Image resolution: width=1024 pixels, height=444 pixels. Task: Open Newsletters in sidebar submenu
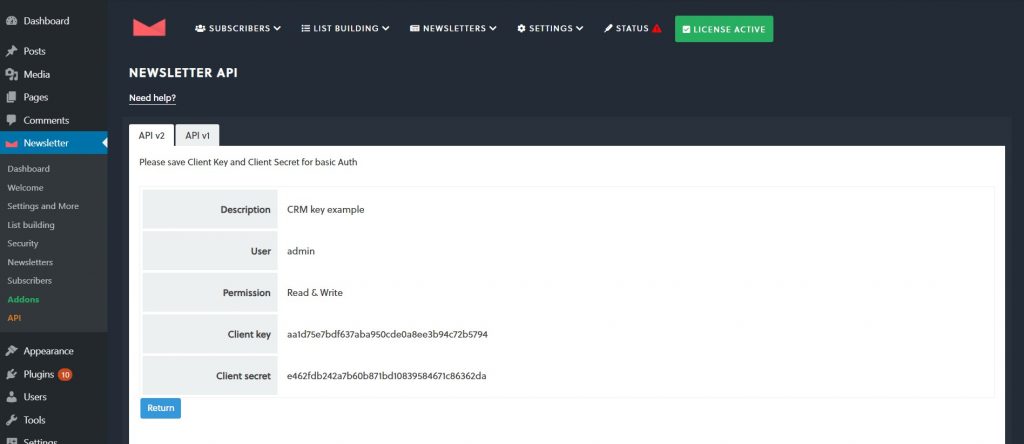click(x=30, y=262)
